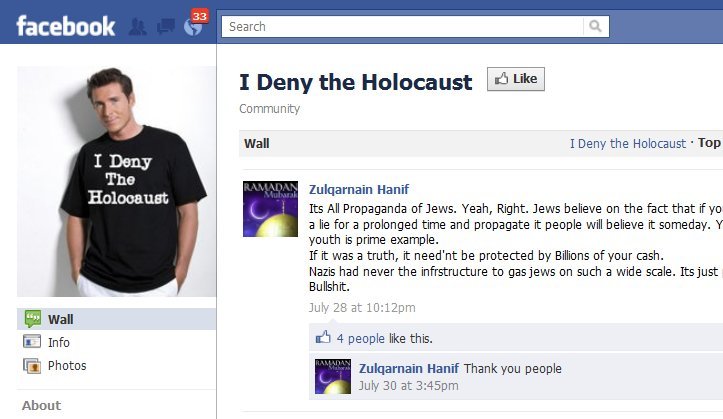Screen dimensions: 723x419
Task: Open the friend requests icon
Action: 137,27
